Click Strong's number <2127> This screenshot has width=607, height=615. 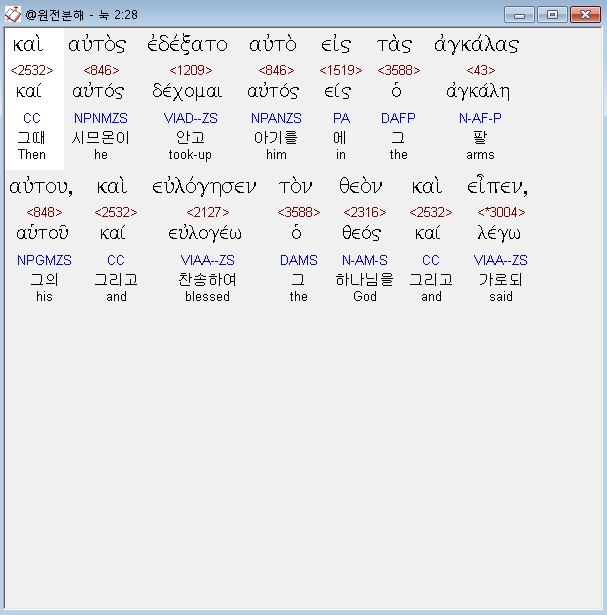point(208,212)
